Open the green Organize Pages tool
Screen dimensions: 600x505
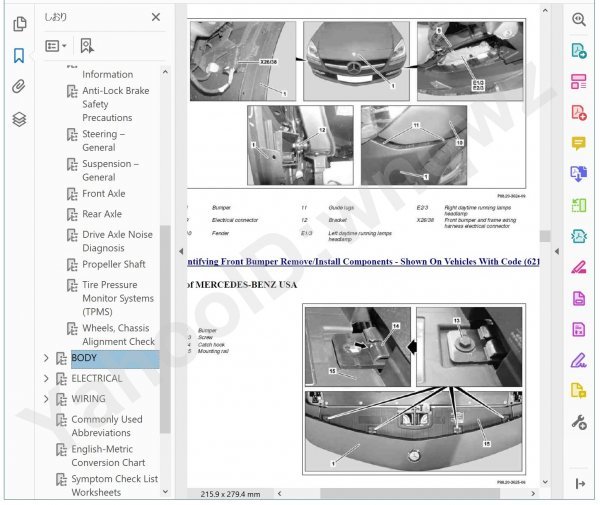click(x=579, y=205)
